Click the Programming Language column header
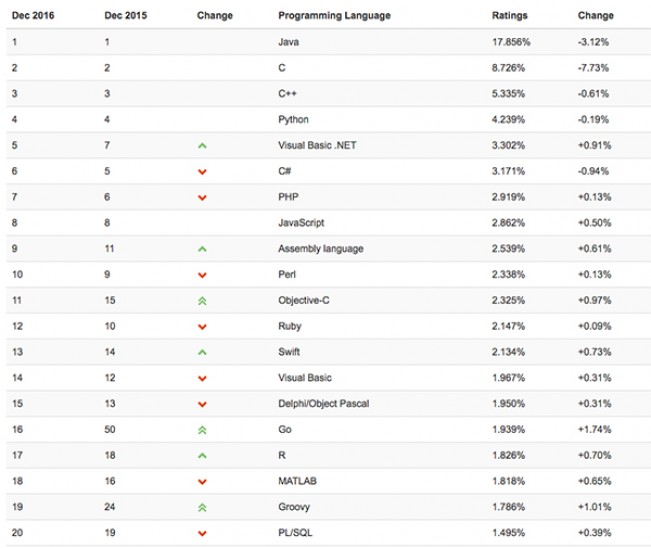 click(x=334, y=16)
